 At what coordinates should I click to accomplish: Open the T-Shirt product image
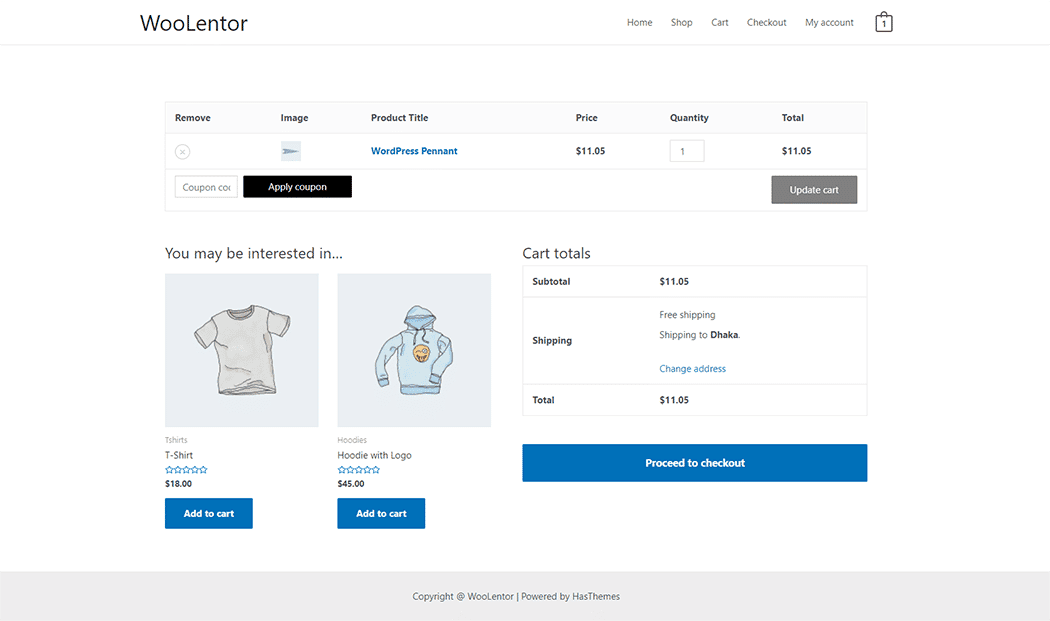point(241,350)
